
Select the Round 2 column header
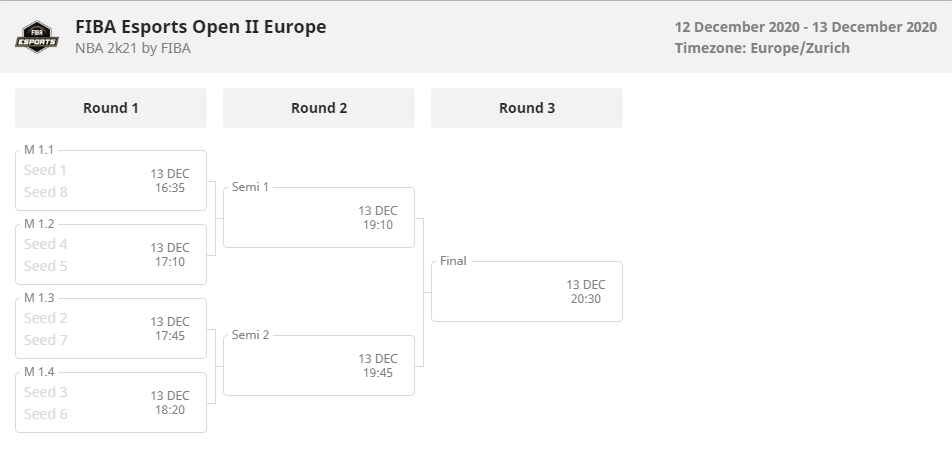pos(319,108)
